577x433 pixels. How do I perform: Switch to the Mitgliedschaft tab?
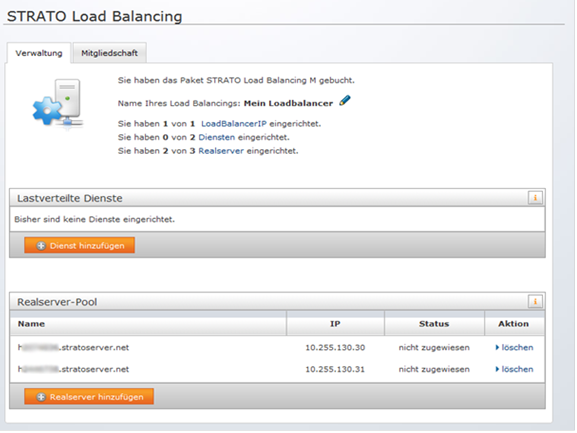coord(110,53)
